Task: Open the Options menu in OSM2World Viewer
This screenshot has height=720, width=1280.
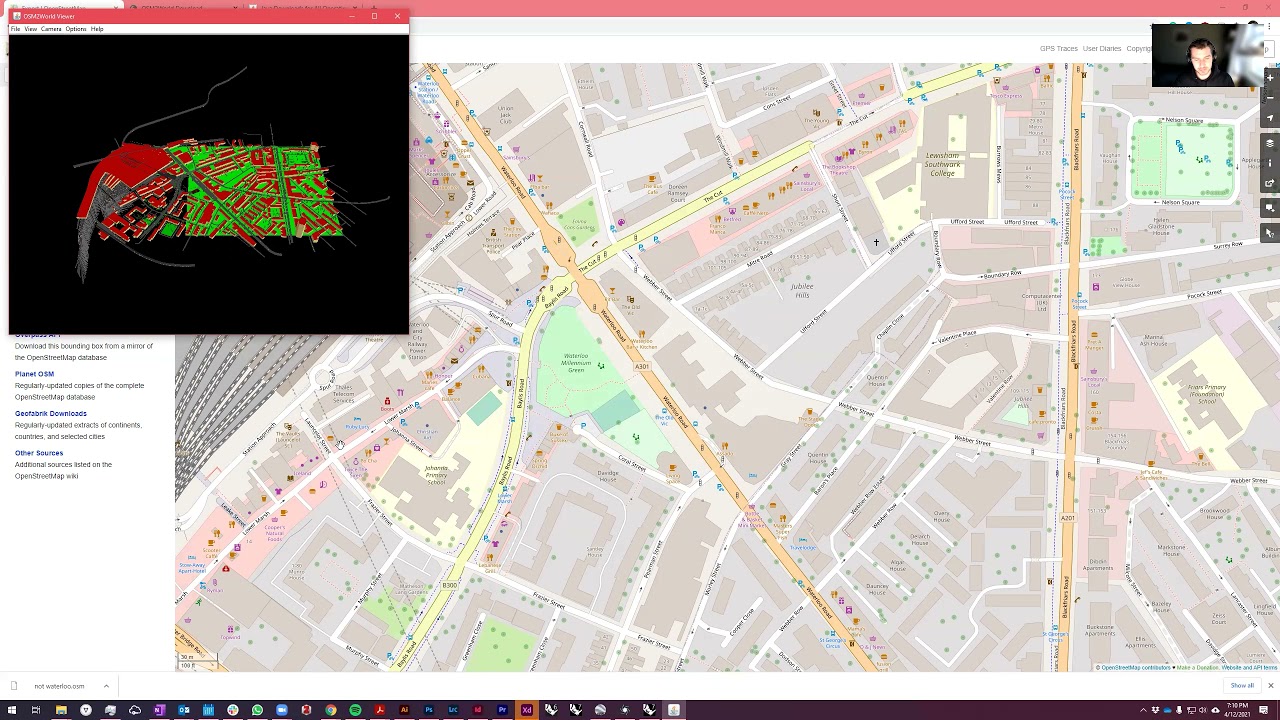Action: (x=76, y=29)
